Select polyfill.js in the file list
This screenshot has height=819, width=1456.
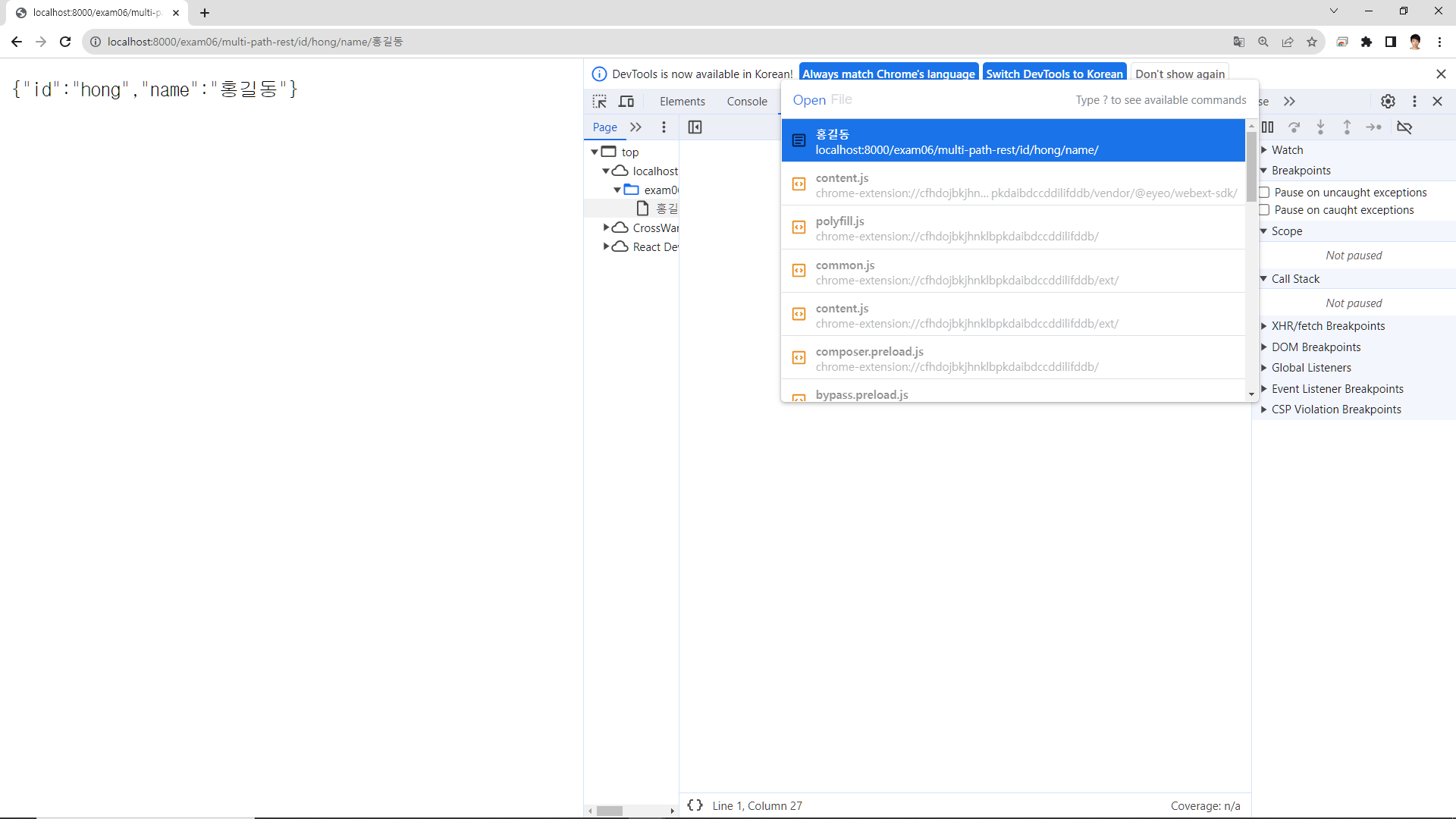coord(840,221)
